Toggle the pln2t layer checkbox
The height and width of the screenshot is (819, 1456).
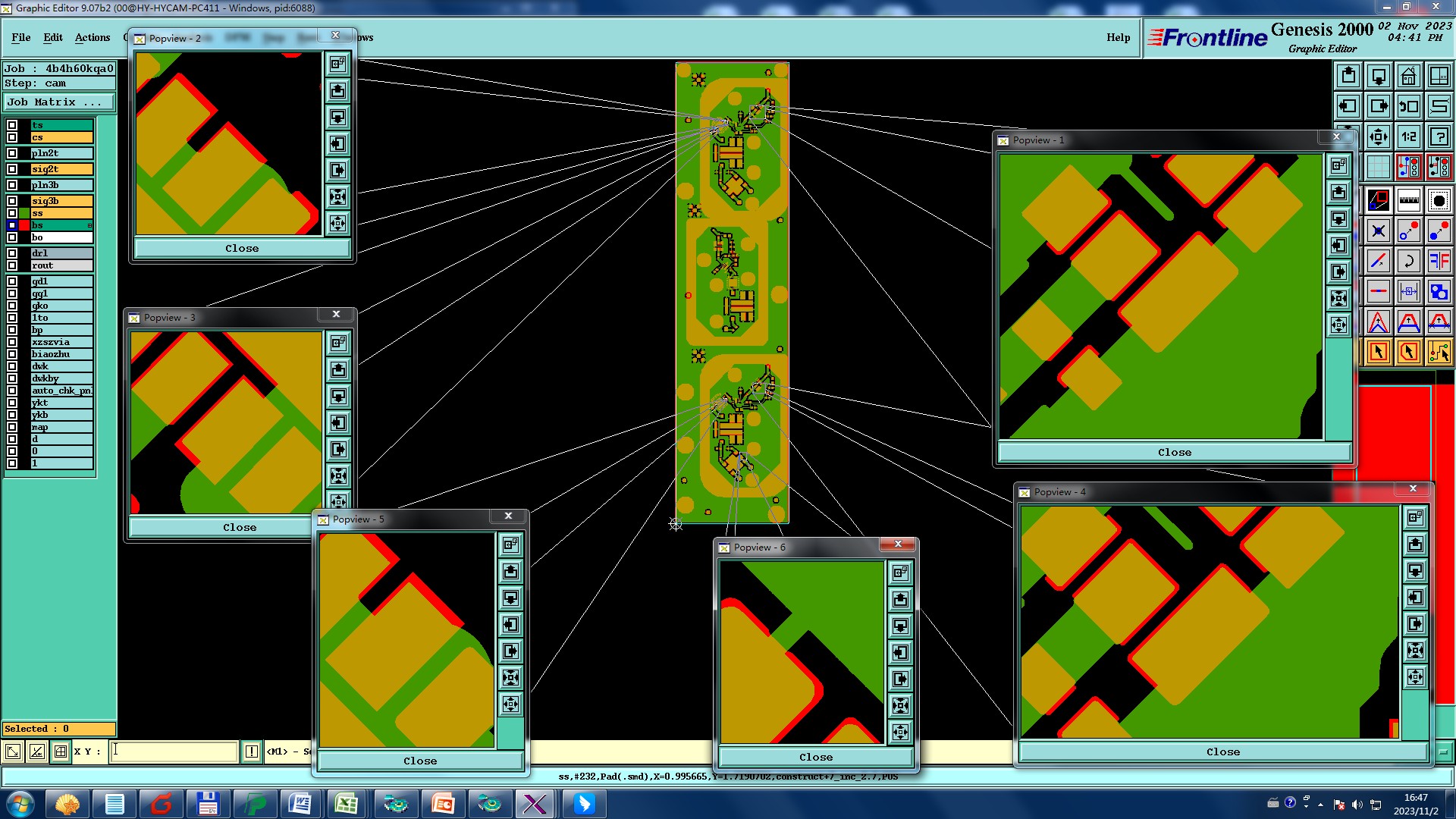(x=12, y=153)
